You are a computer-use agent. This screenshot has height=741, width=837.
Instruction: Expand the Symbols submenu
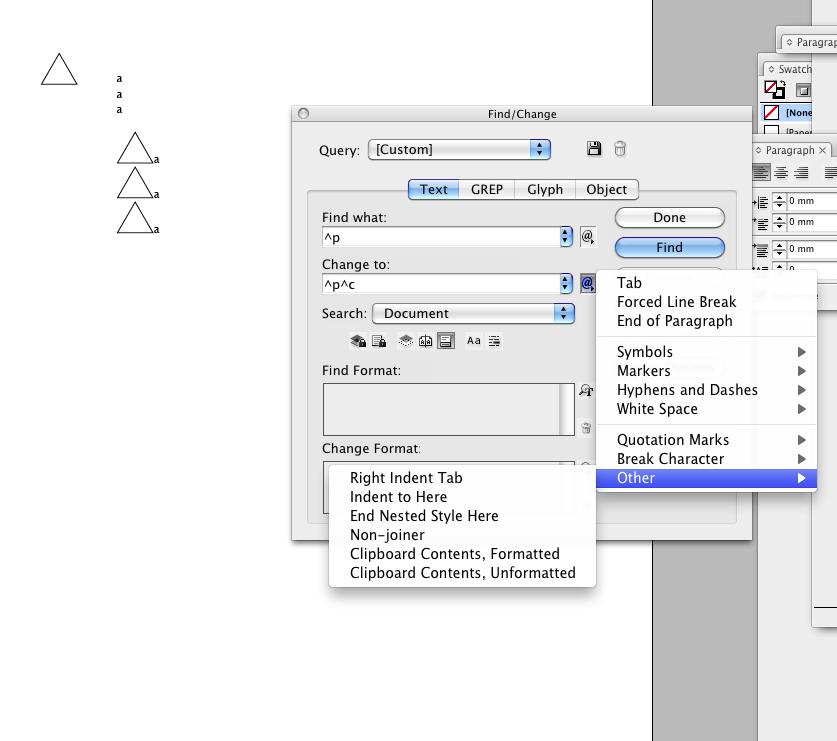(x=706, y=352)
